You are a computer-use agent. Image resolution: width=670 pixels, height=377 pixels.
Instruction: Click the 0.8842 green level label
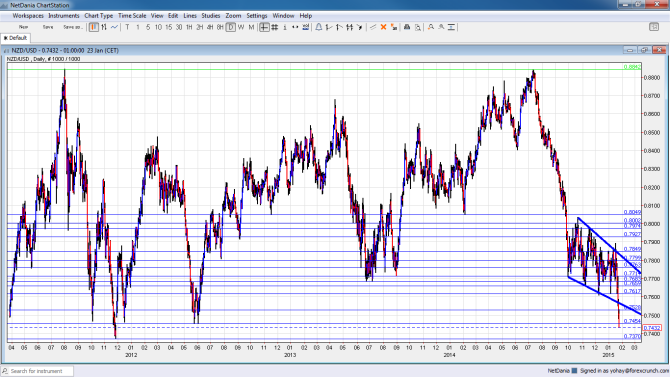click(x=632, y=67)
